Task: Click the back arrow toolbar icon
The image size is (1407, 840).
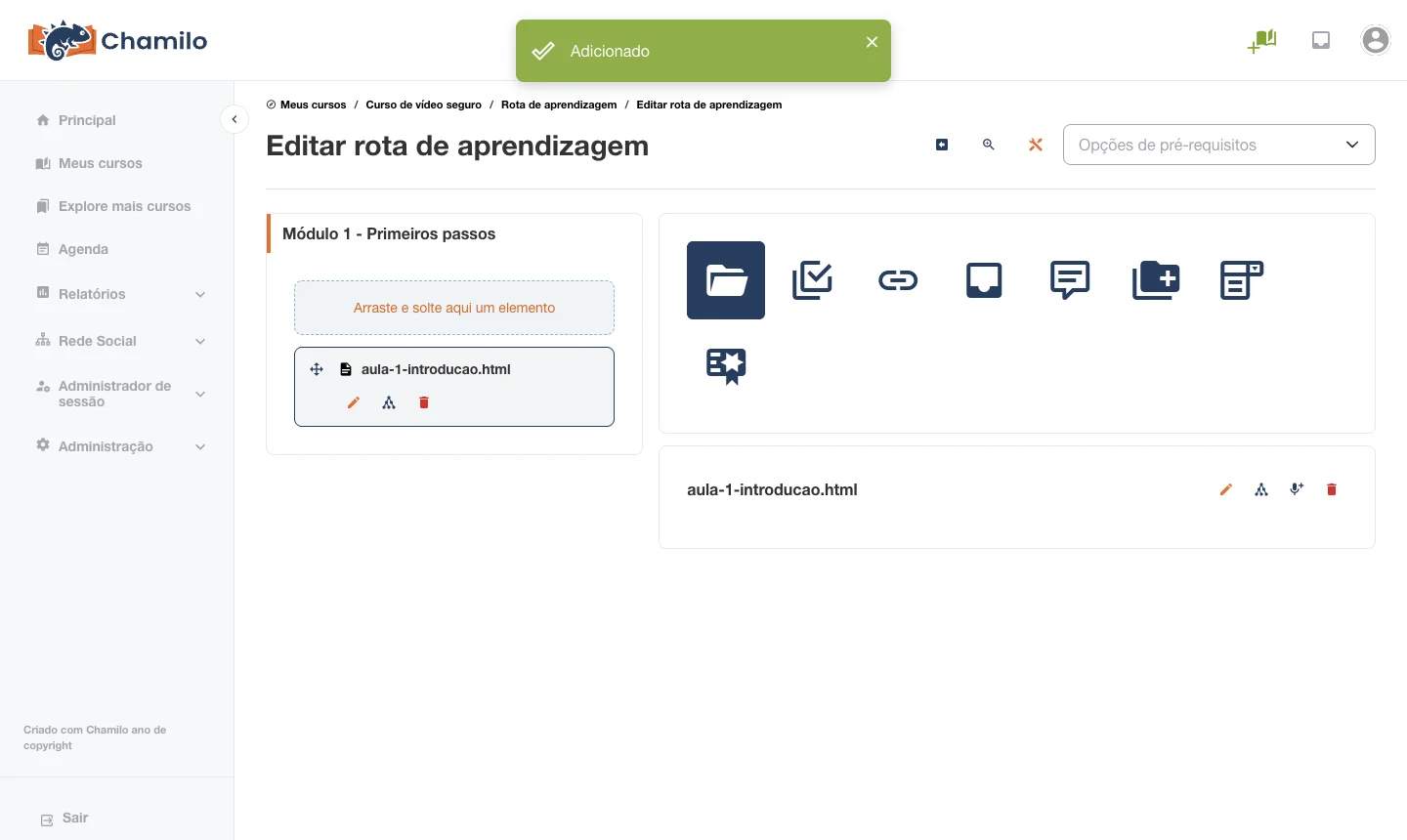Action: point(942,145)
